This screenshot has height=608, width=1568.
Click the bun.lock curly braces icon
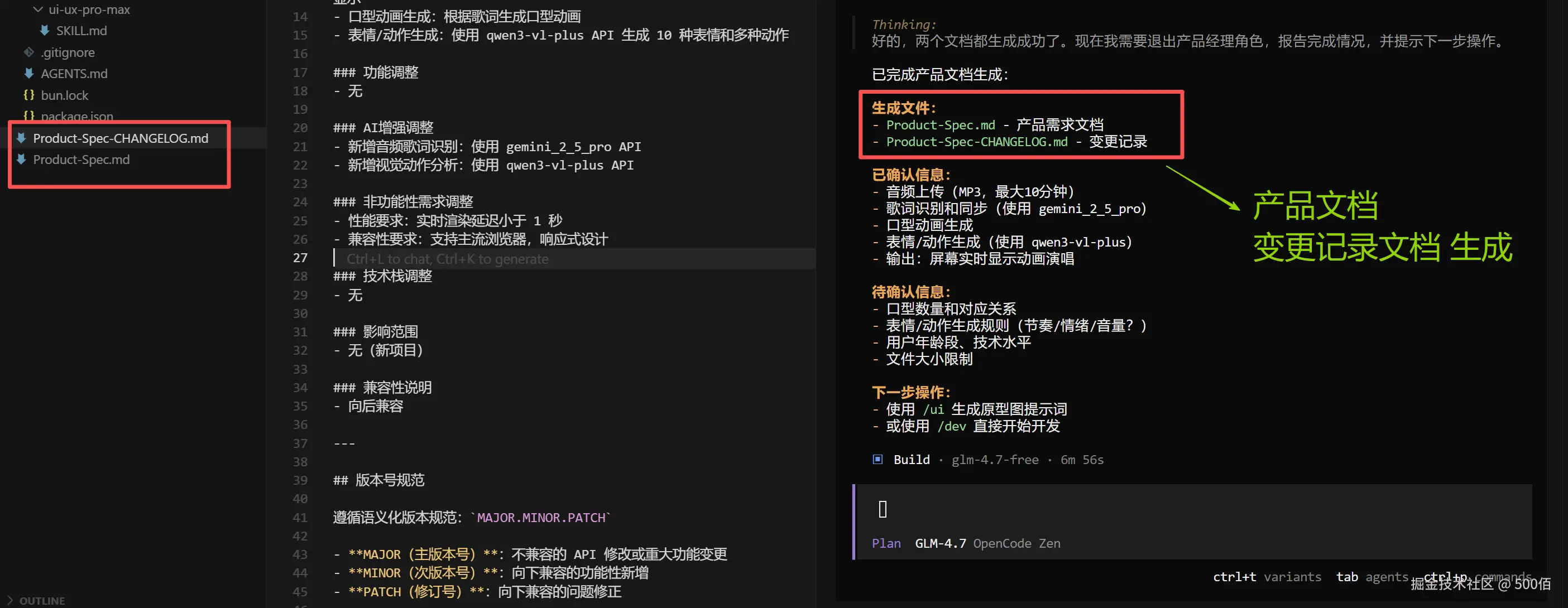point(28,95)
